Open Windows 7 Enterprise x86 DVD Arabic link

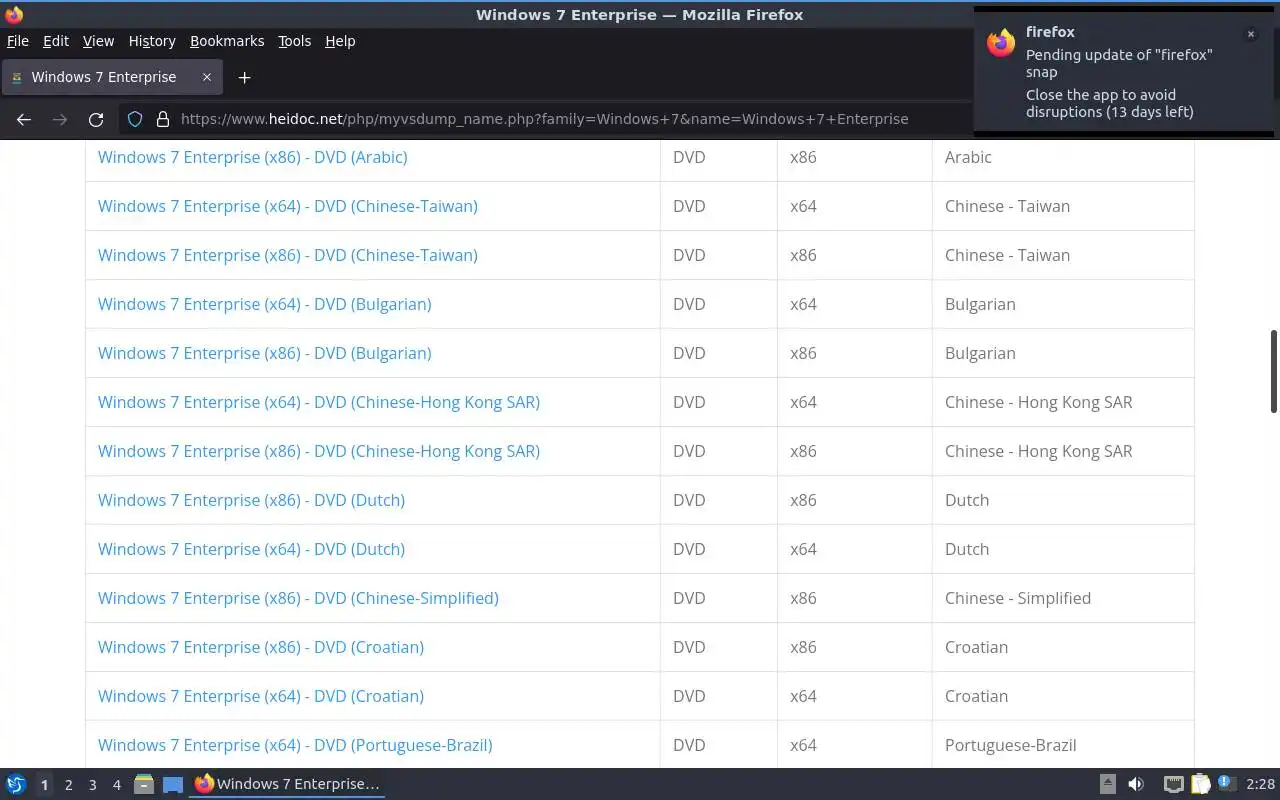click(252, 157)
